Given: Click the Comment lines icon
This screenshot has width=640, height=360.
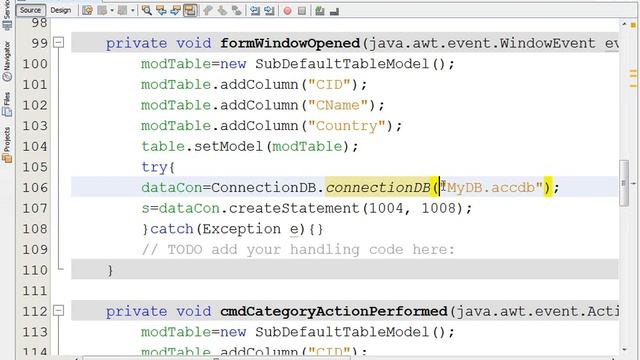Looking at the screenshot, I should click(320, 11).
